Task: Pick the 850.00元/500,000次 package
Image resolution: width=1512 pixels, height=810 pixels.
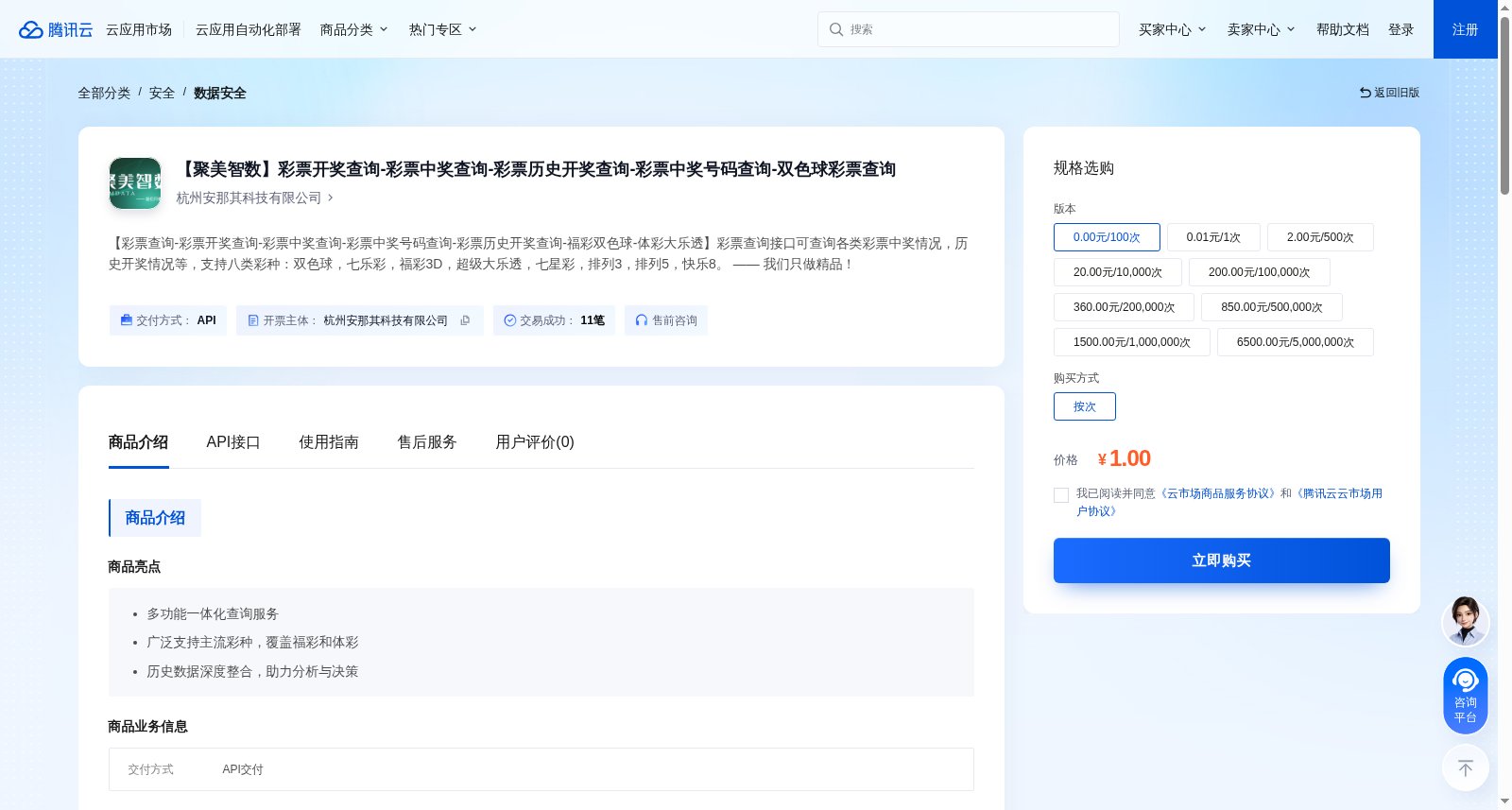Action: 1272,307
